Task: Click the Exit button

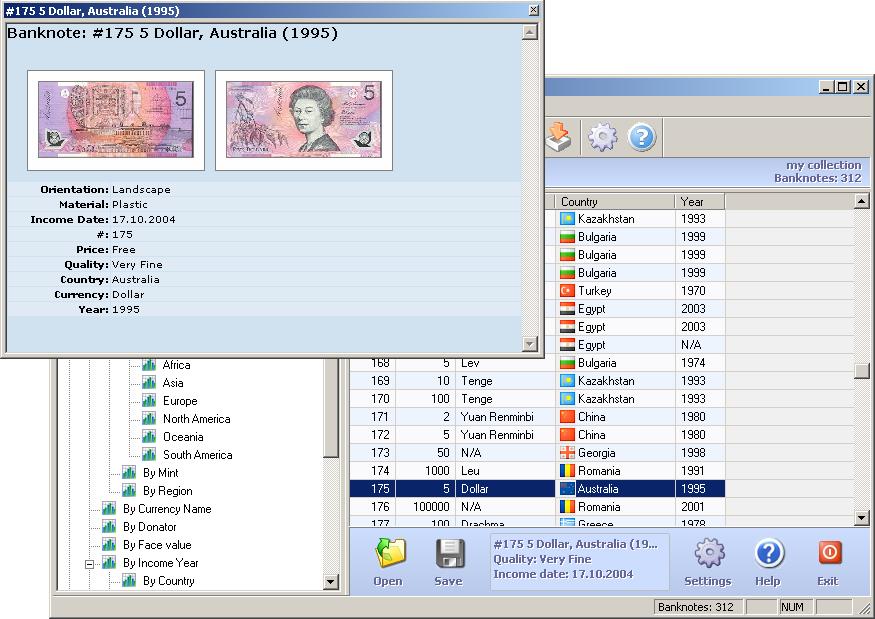Action: (x=828, y=562)
